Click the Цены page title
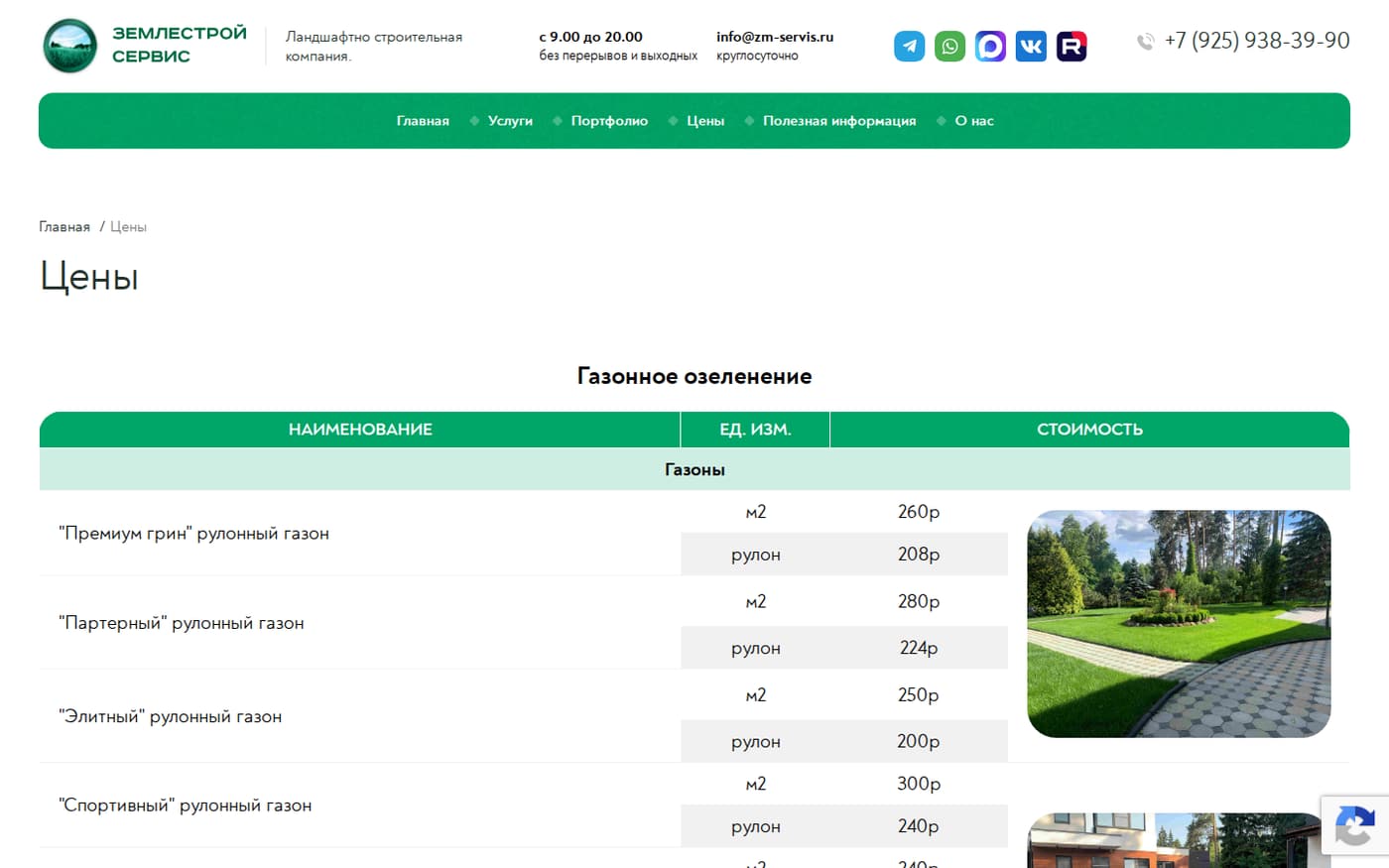Screen dimensions: 1389x868 89,277
